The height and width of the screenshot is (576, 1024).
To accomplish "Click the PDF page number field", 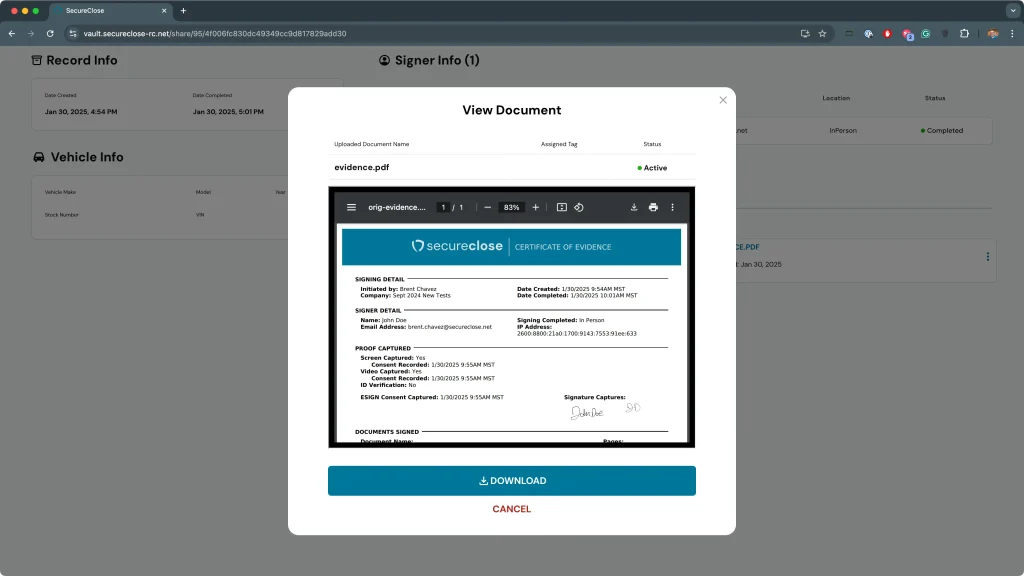I will pos(443,207).
